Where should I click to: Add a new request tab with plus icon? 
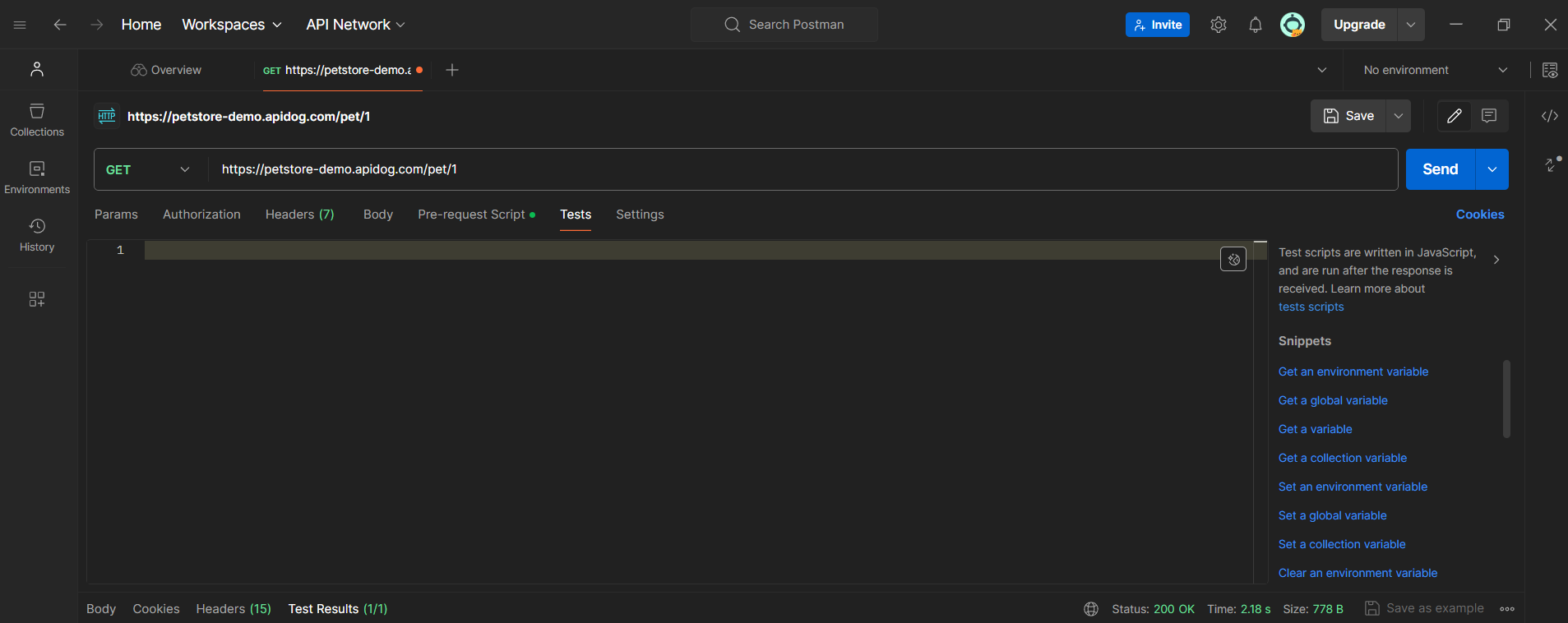click(452, 70)
